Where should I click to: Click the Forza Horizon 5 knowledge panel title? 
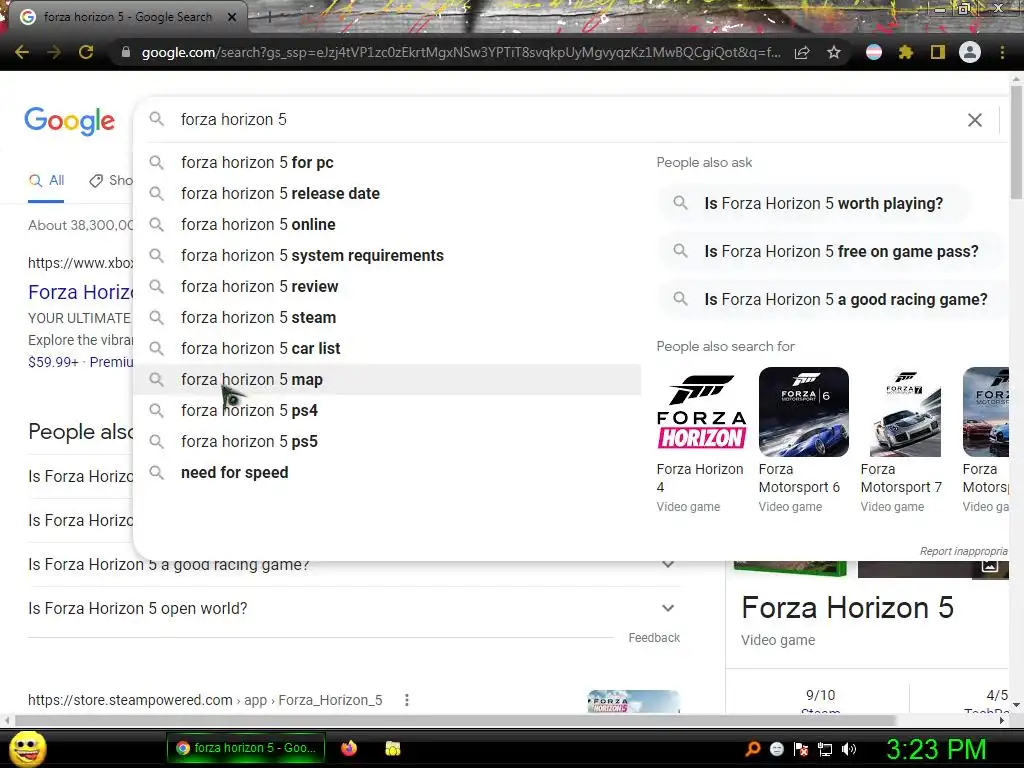[x=847, y=608]
